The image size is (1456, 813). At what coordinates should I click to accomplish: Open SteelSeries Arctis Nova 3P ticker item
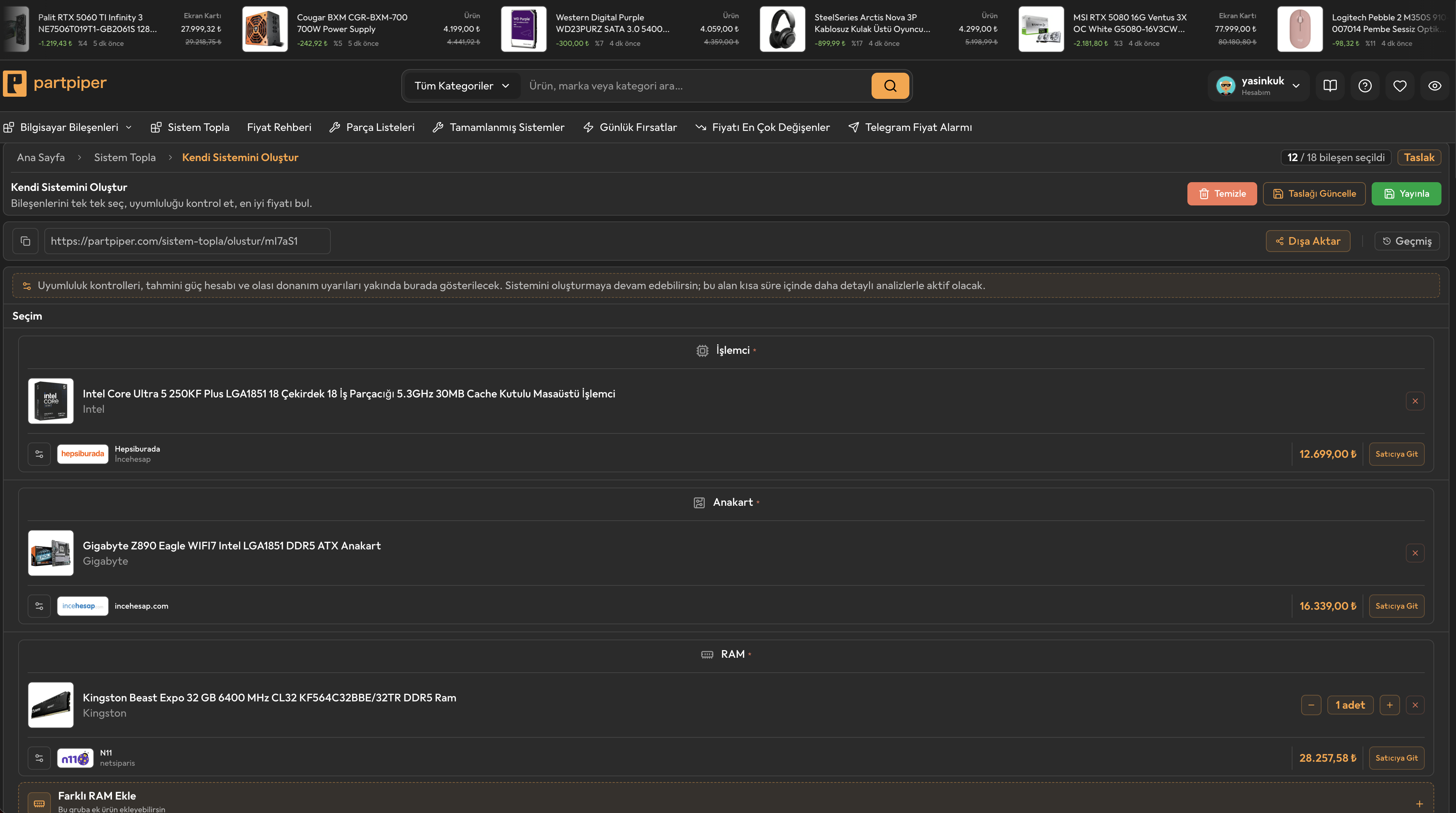coord(880,29)
